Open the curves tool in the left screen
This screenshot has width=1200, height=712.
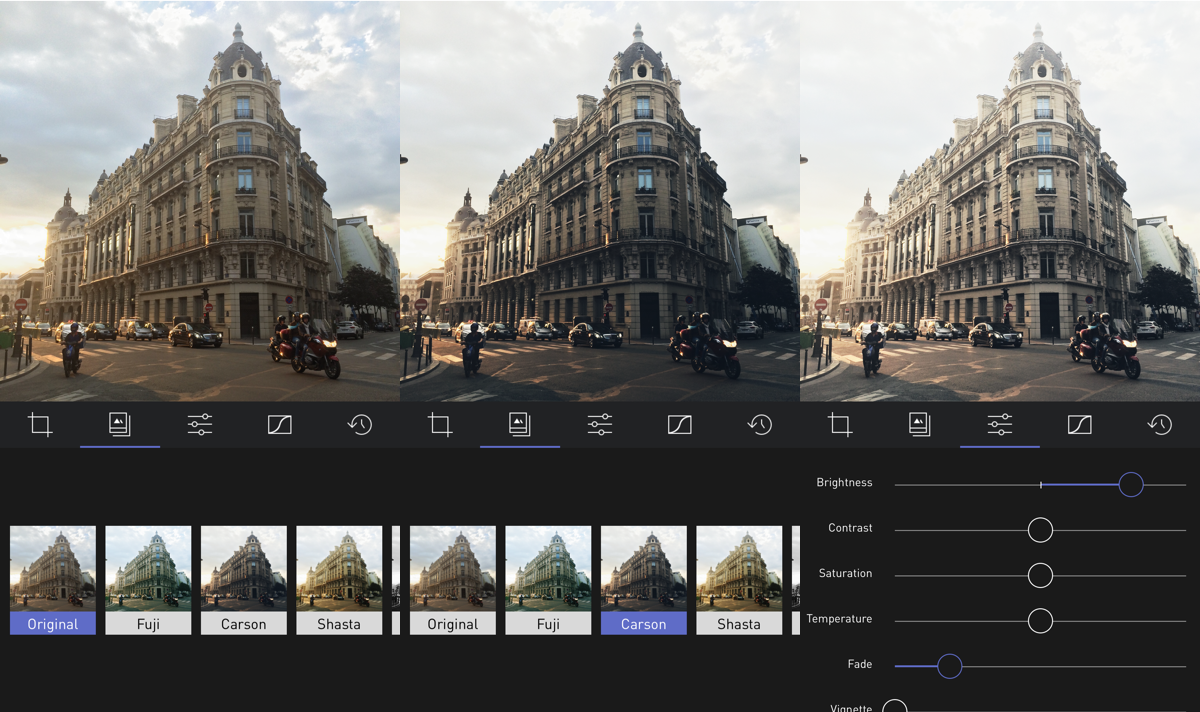tap(280, 425)
